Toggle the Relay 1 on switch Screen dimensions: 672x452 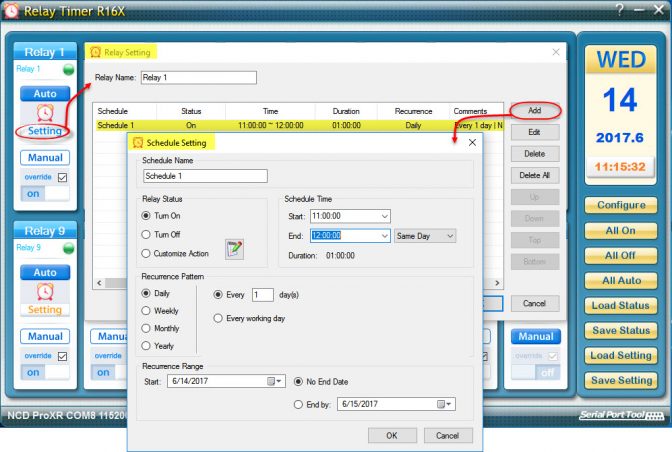[x=44, y=194]
